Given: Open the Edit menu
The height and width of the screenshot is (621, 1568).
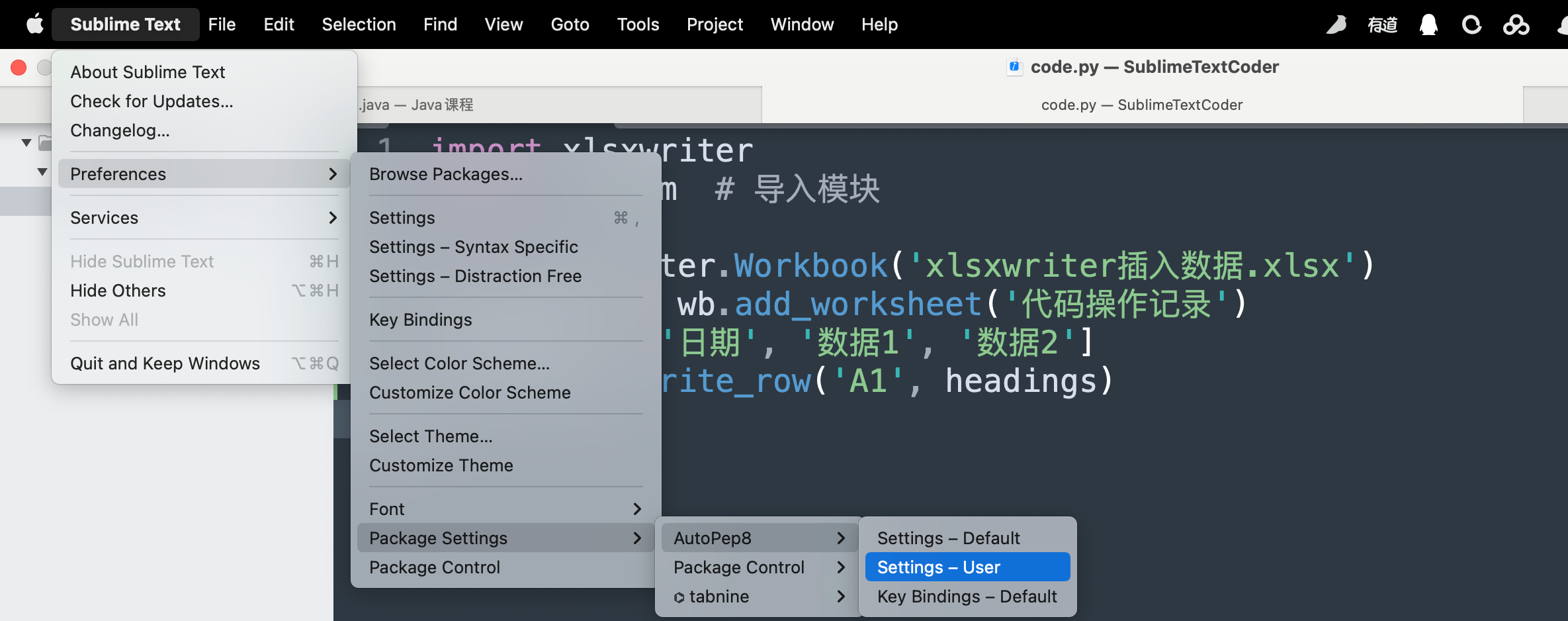Looking at the screenshot, I should click(279, 24).
